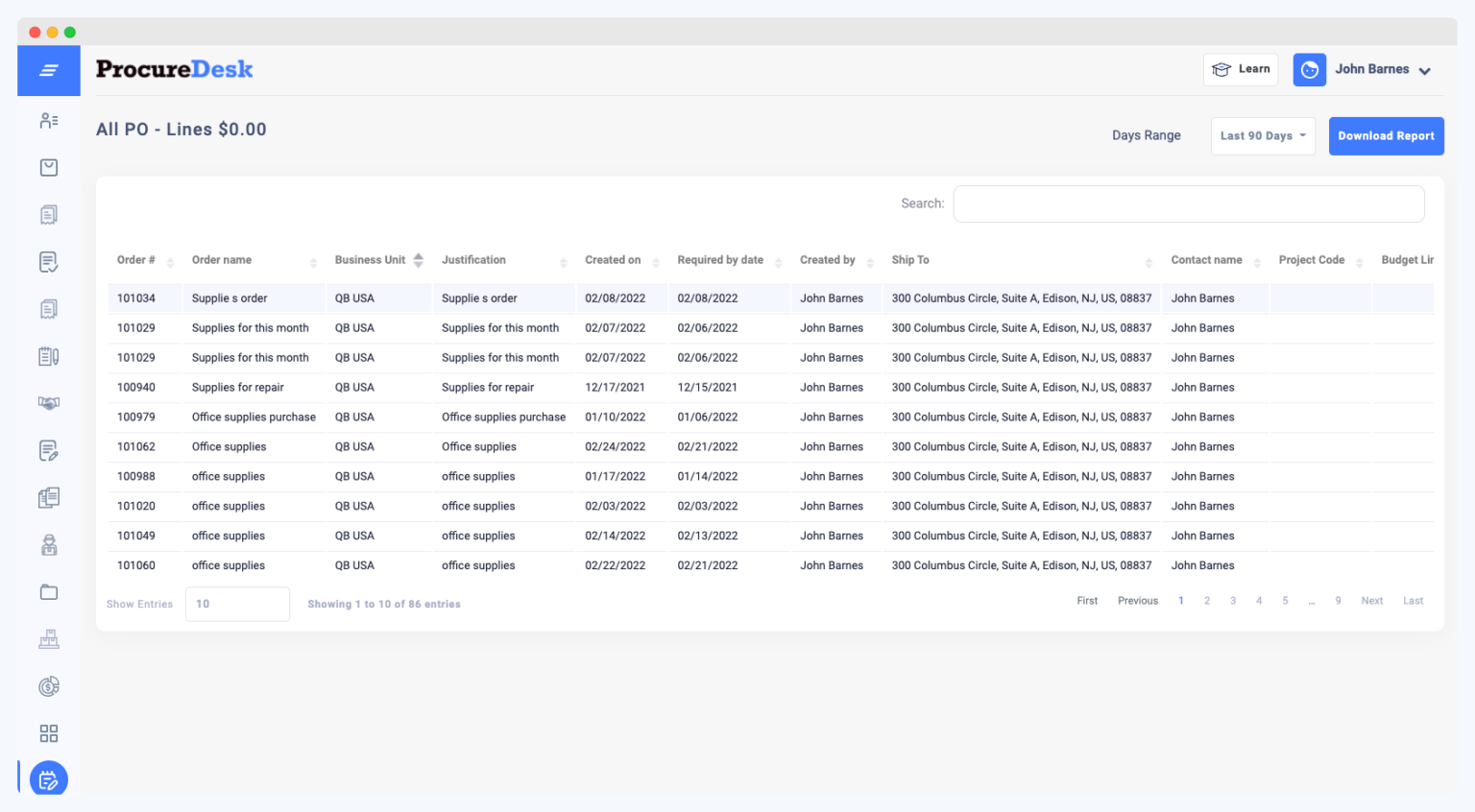Open the user management sidebar icon

tap(48, 120)
